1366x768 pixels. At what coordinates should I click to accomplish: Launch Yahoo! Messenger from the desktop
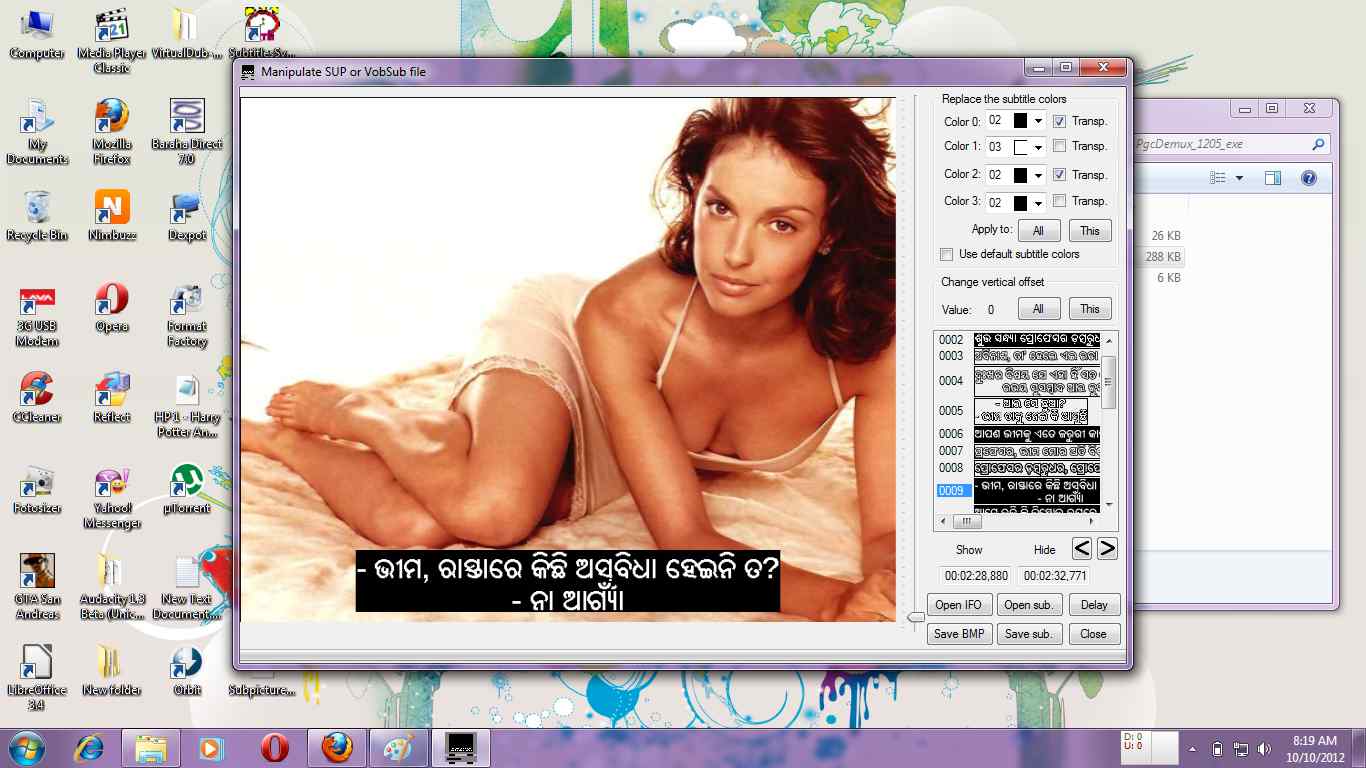point(112,497)
